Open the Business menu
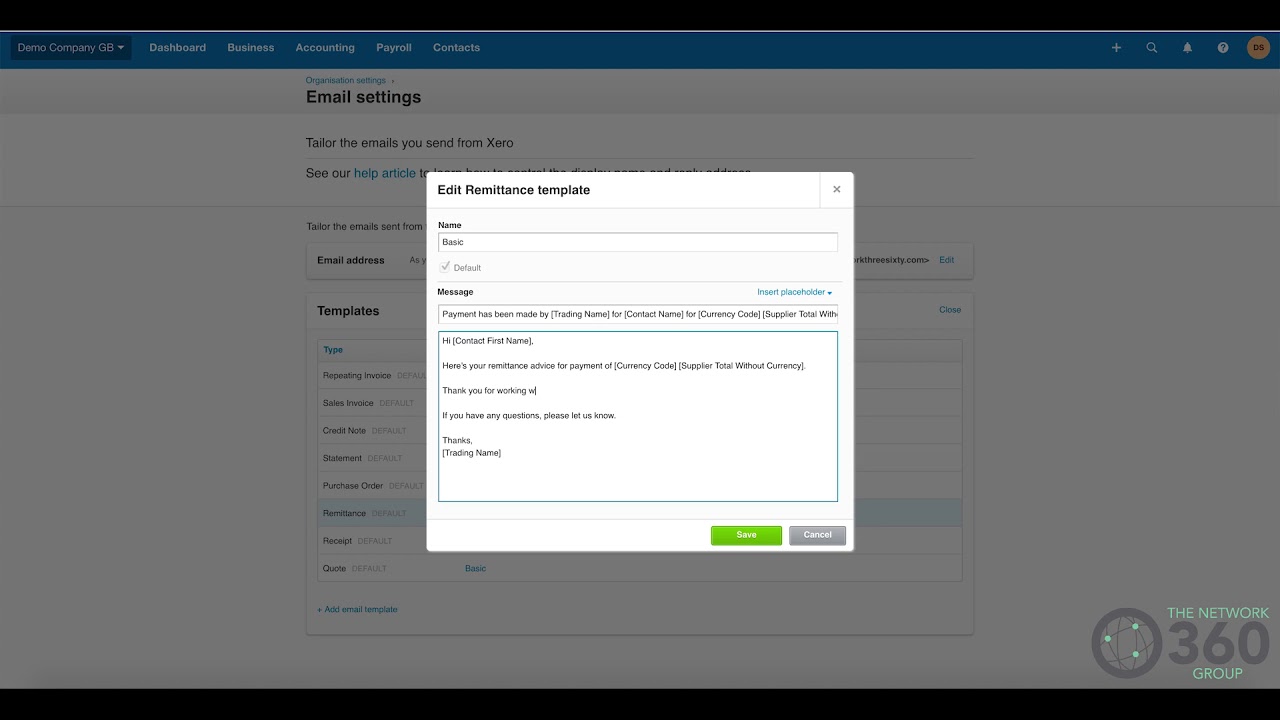The width and height of the screenshot is (1280, 720). tap(250, 47)
